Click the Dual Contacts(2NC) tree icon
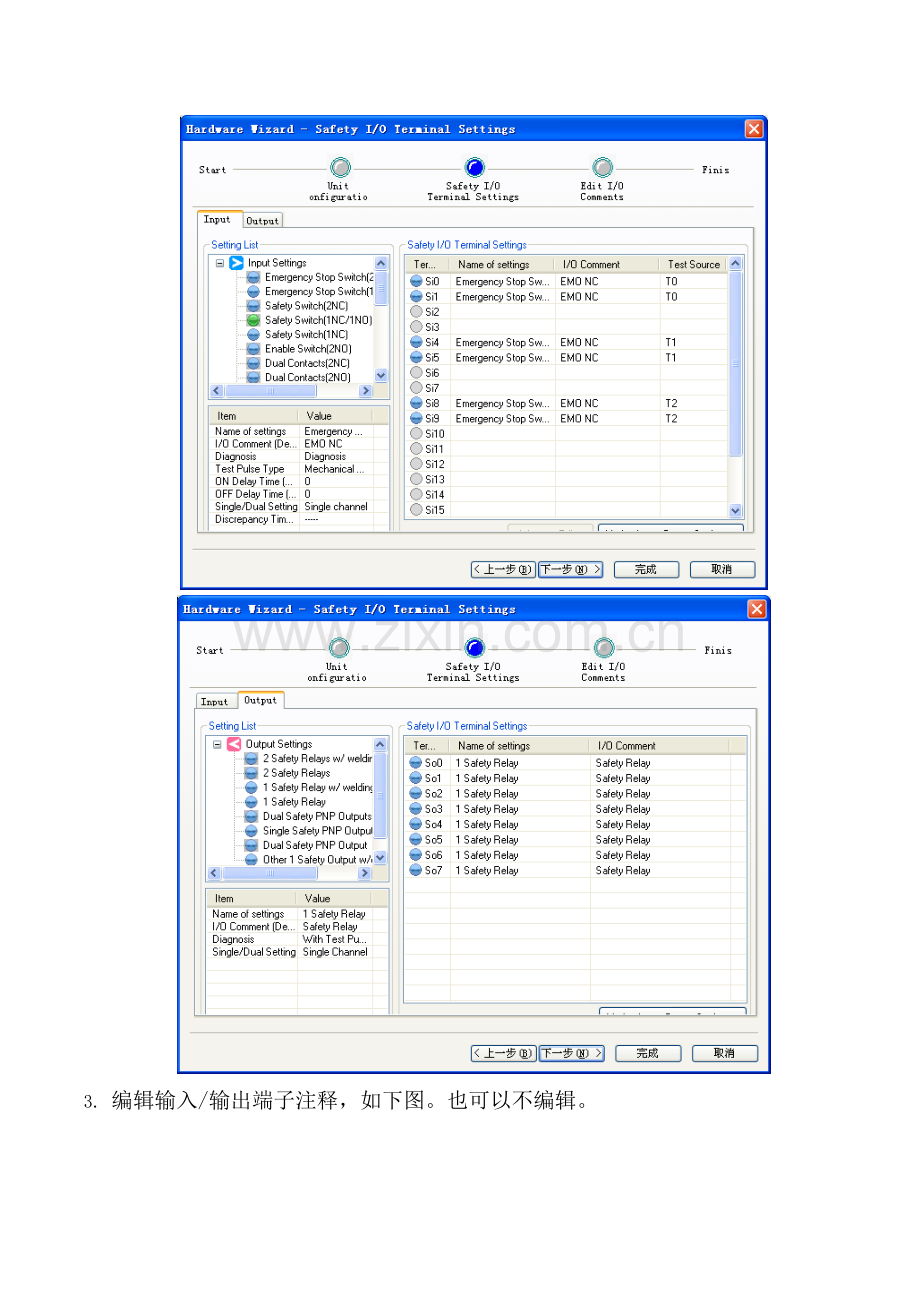 tap(253, 363)
